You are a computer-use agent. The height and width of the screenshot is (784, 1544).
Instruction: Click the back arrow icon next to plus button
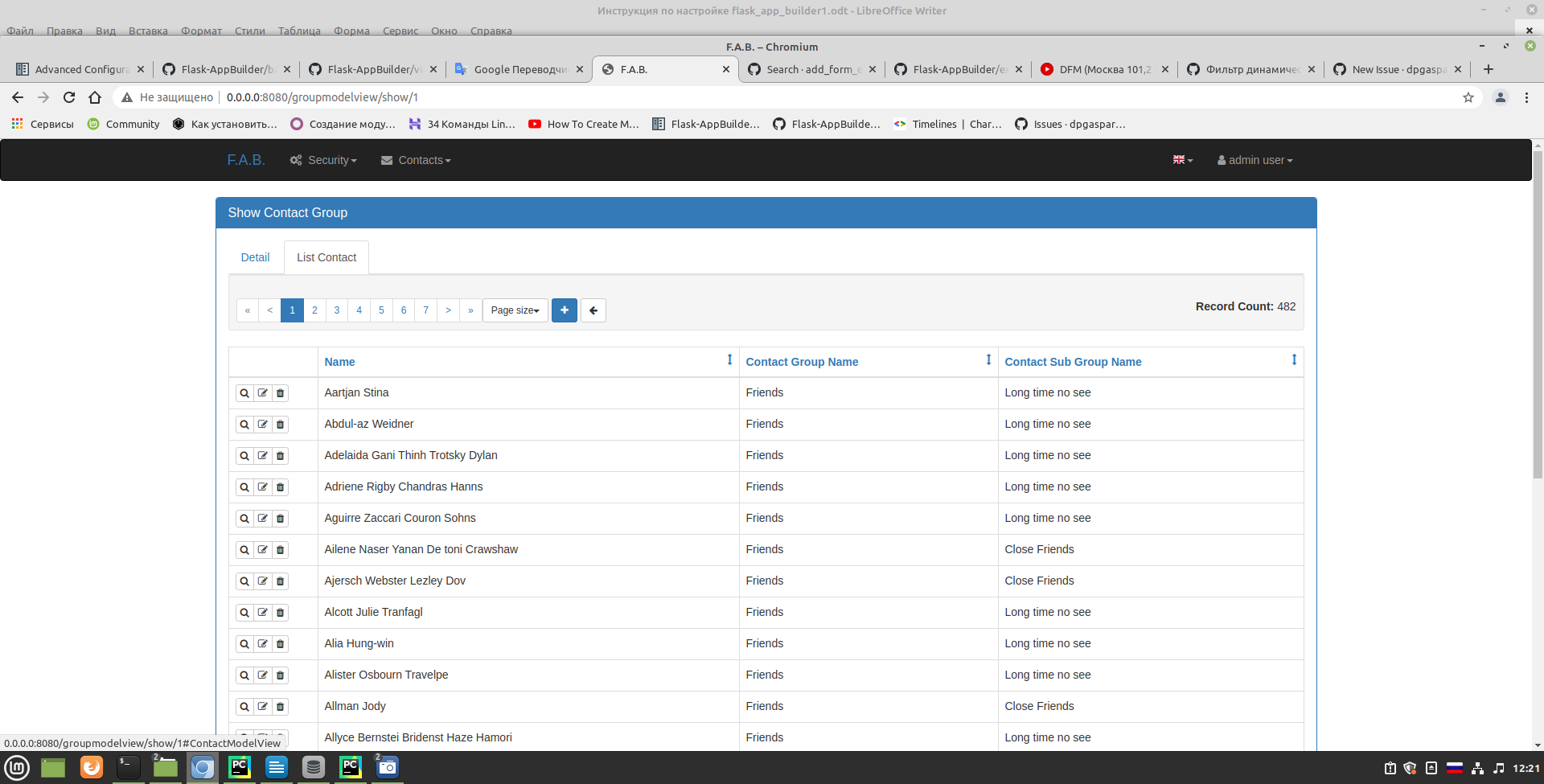coord(593,310)
